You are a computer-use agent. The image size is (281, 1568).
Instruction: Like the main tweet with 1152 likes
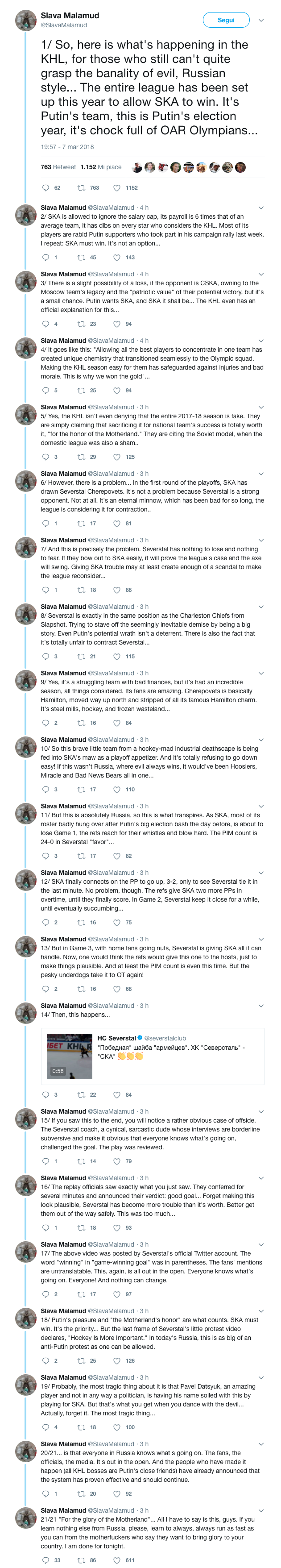pyautogui.click(x=117, y=188)
